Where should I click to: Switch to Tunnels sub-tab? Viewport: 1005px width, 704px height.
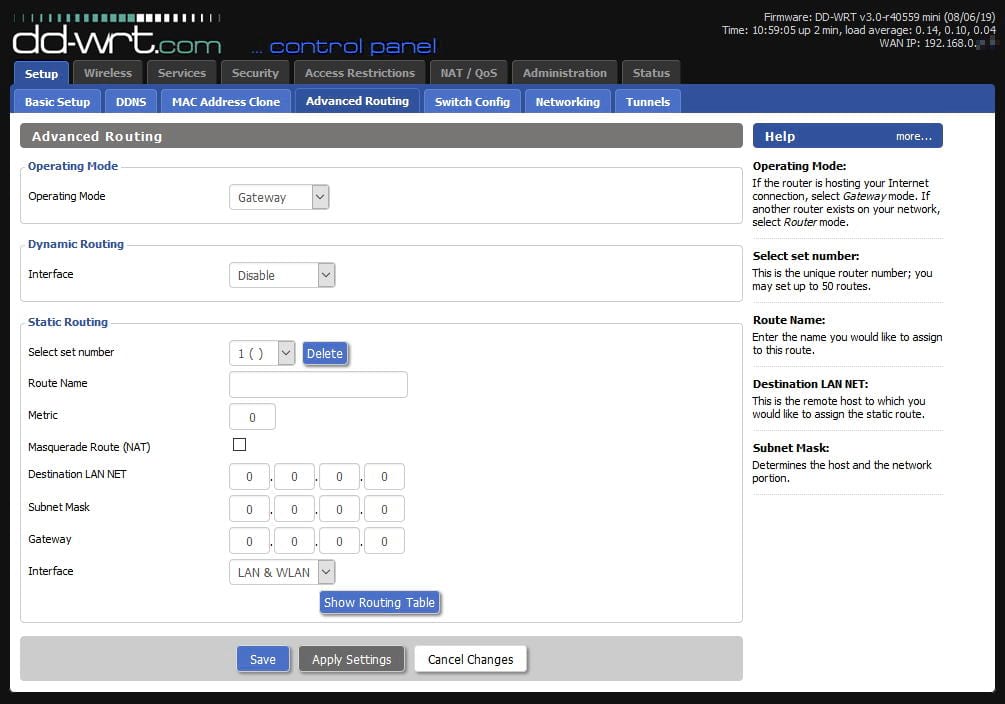click(648, 101)
